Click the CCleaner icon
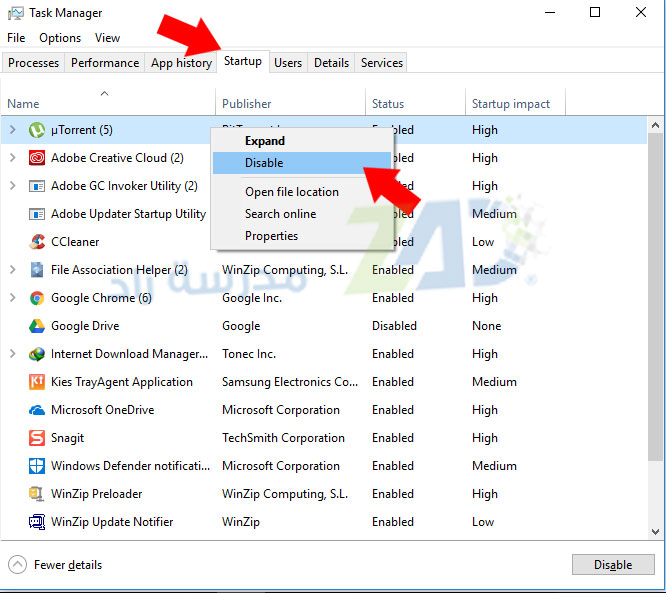666x593 pixels. tap(37, 242)
